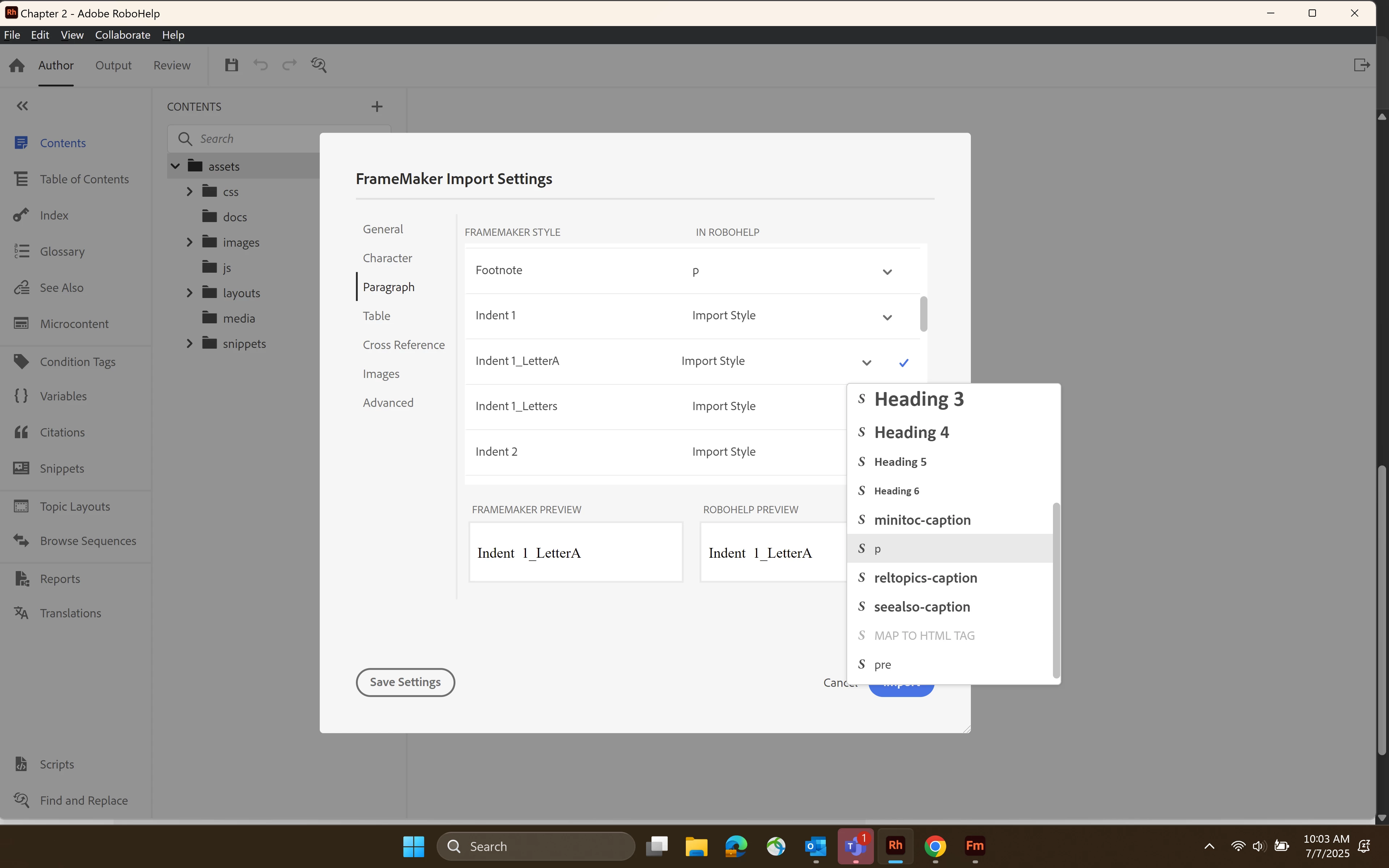Viewport: 1389px width, 868px height.
Task: Click the Save All toolbar icon
Action: [231, 65]
